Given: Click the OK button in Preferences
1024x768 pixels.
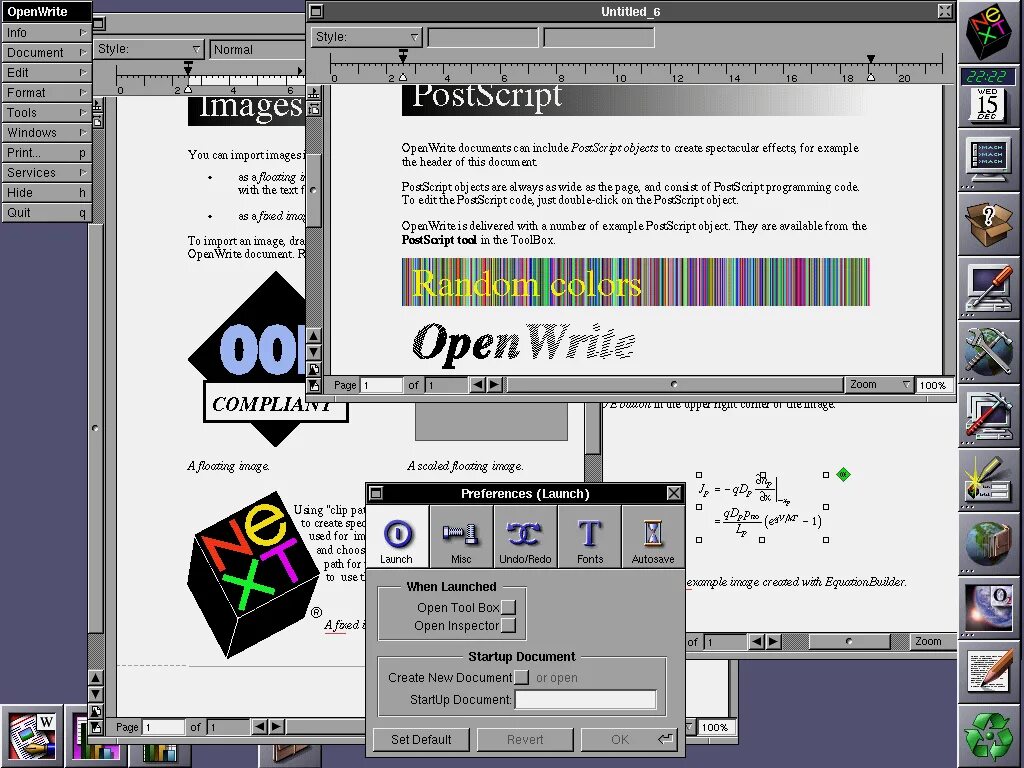Looking at the screenshot, I should (629, 739).
